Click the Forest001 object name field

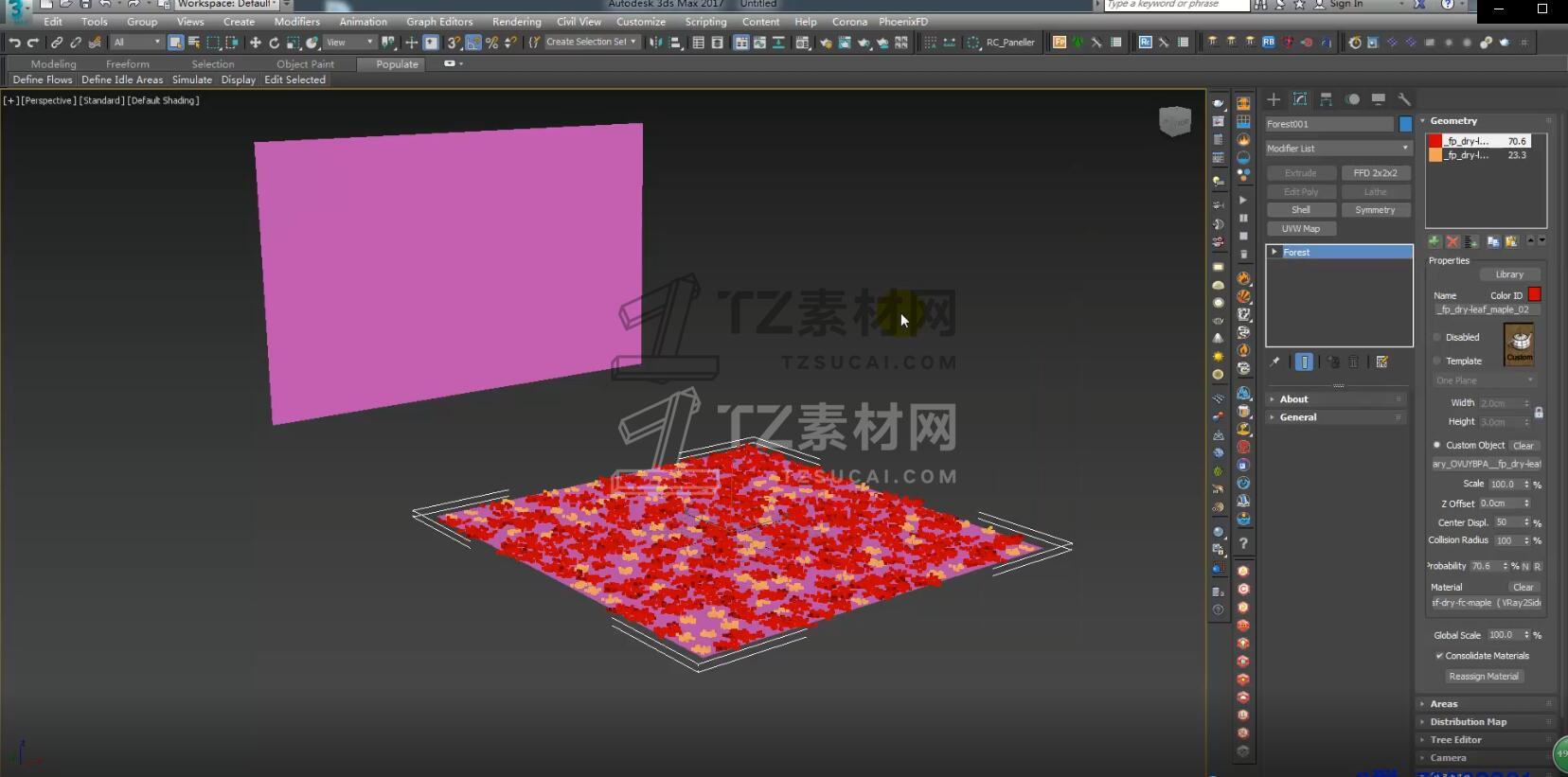[x=1329, y=124]
